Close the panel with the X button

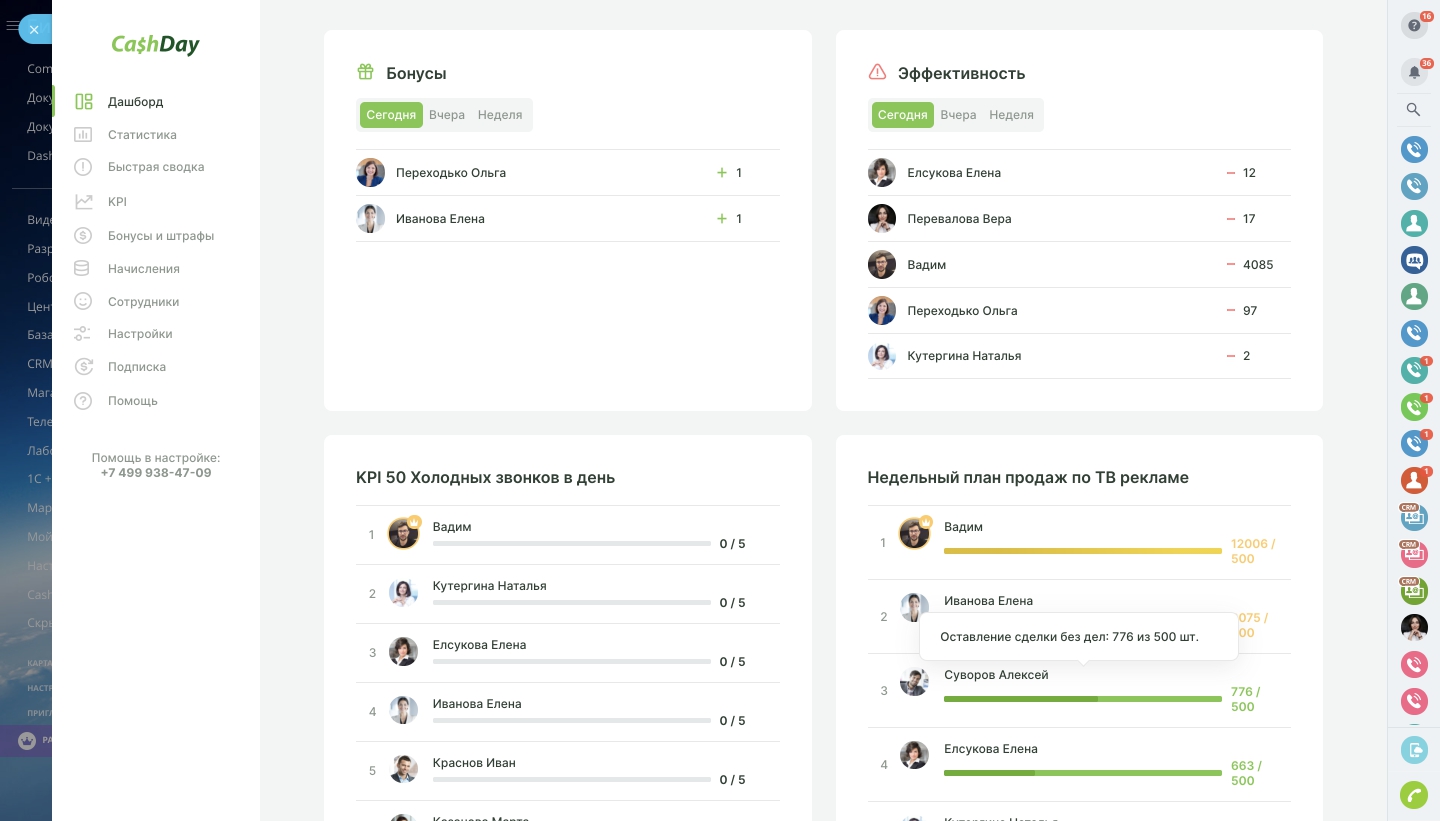click(x=34, y=30)
